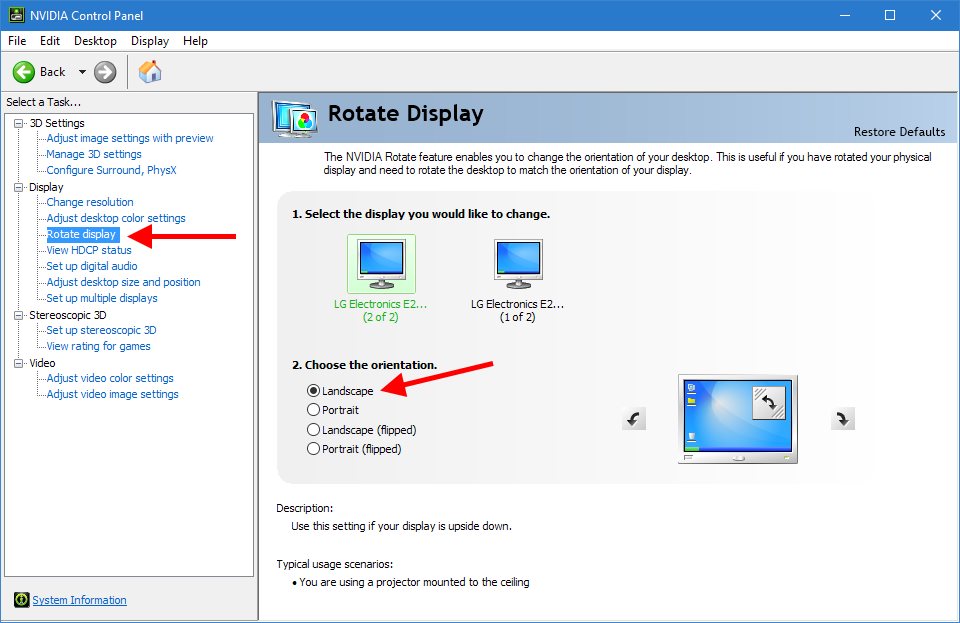Open Change resolution task

pos(90,202)
